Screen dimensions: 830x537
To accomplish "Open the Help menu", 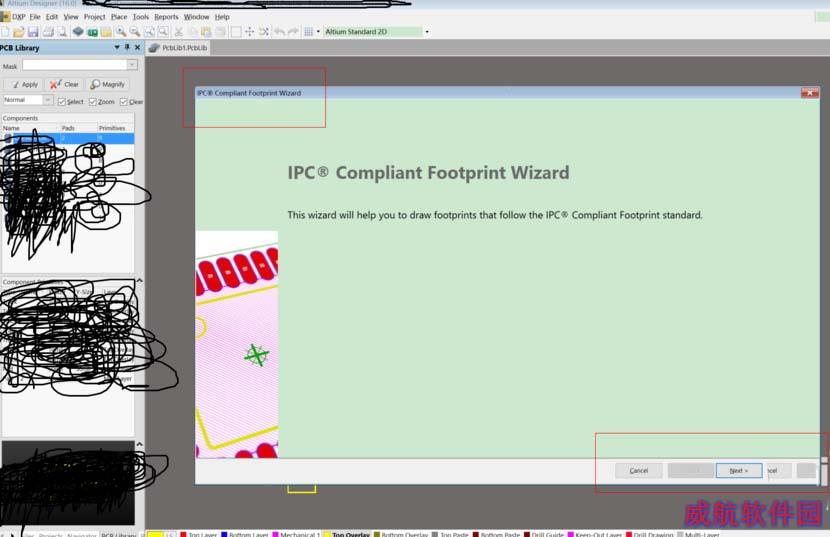I will click(222, 17).
